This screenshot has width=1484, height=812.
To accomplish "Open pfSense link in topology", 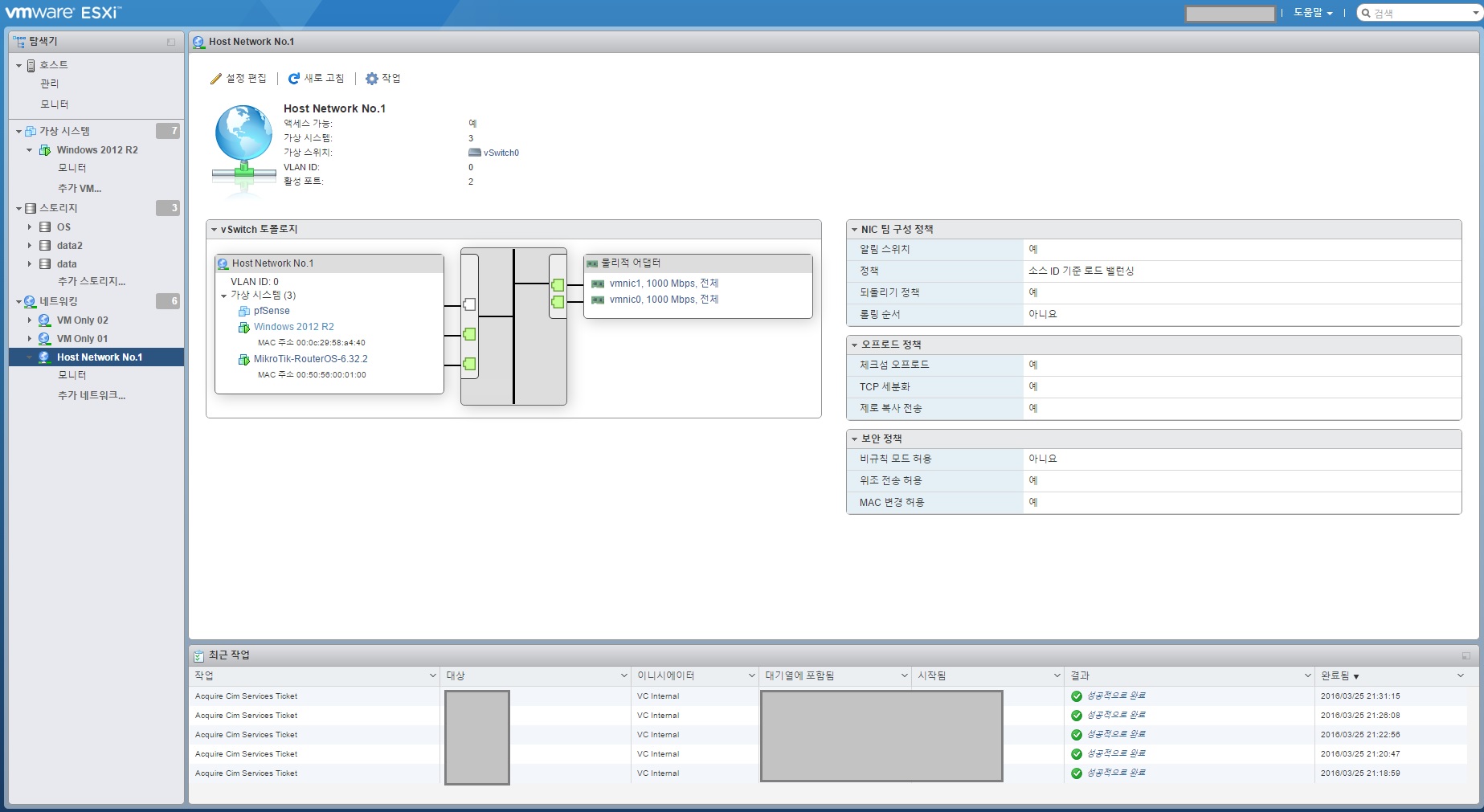I will (272, 311).
